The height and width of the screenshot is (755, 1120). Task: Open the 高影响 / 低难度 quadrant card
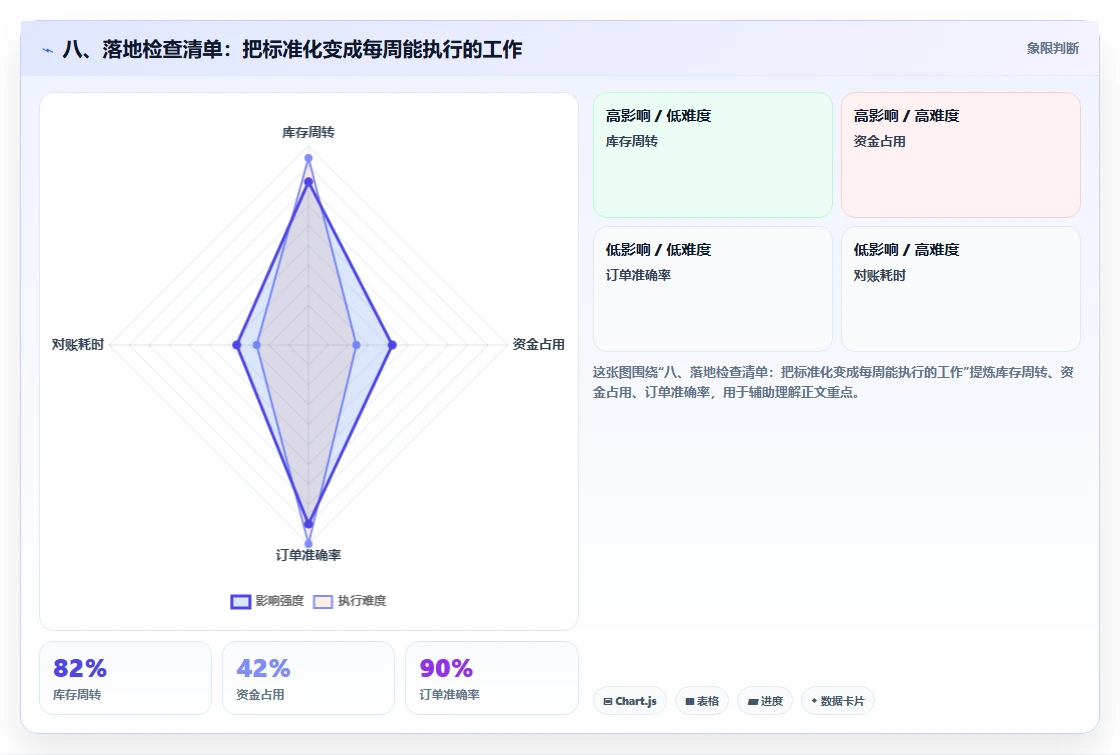713,155
